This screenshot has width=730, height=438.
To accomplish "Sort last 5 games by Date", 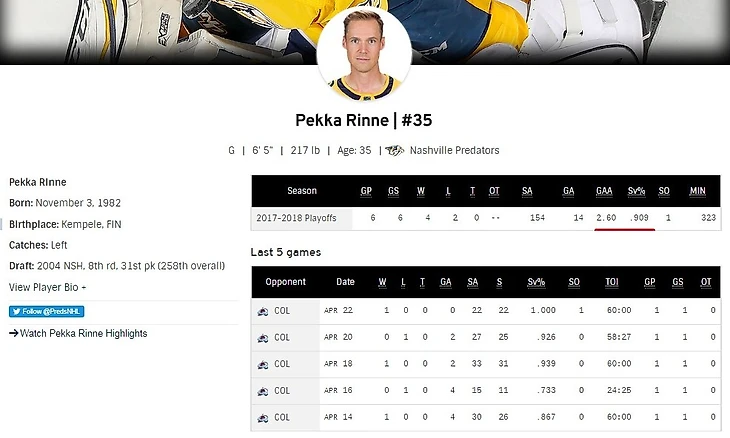I will [x=345, y=282].
